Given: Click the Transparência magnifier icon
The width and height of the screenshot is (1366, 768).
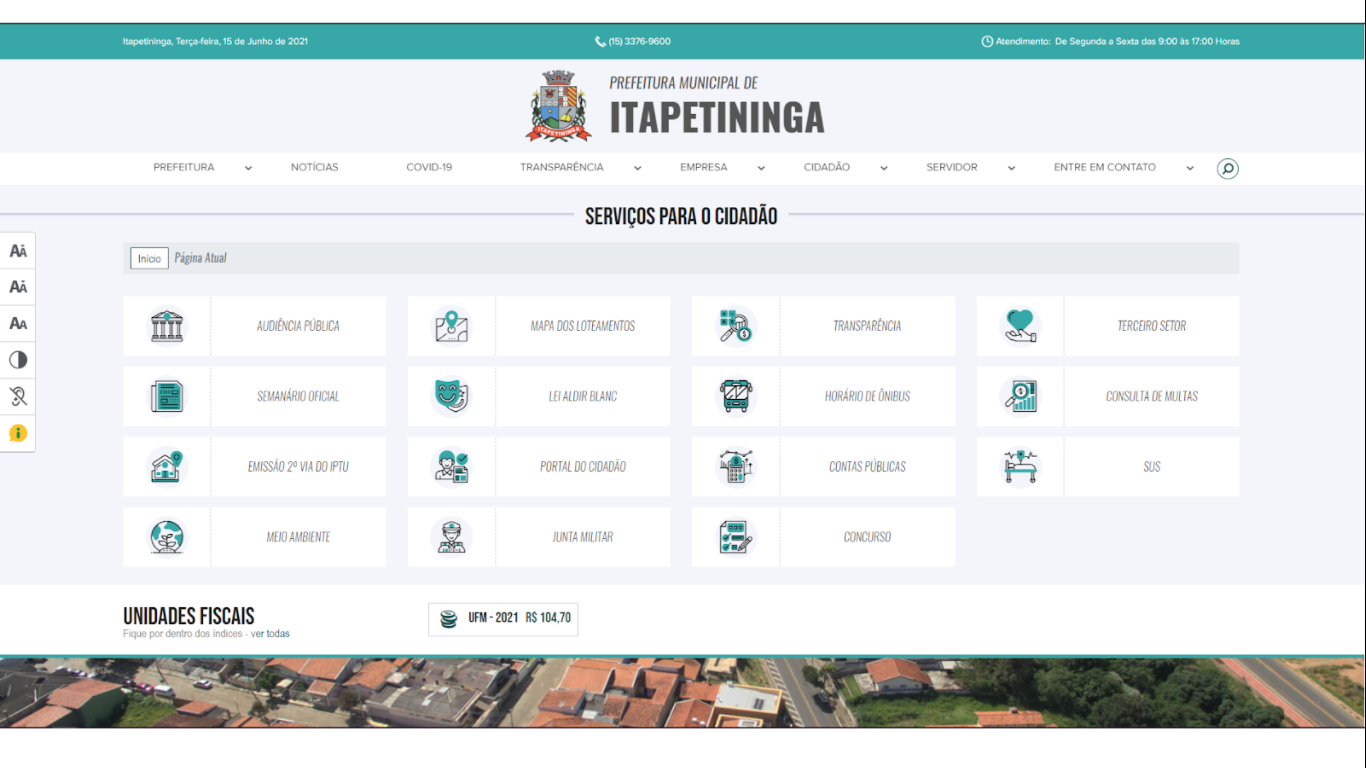Looking at the screenshot, I should [735, 326].
